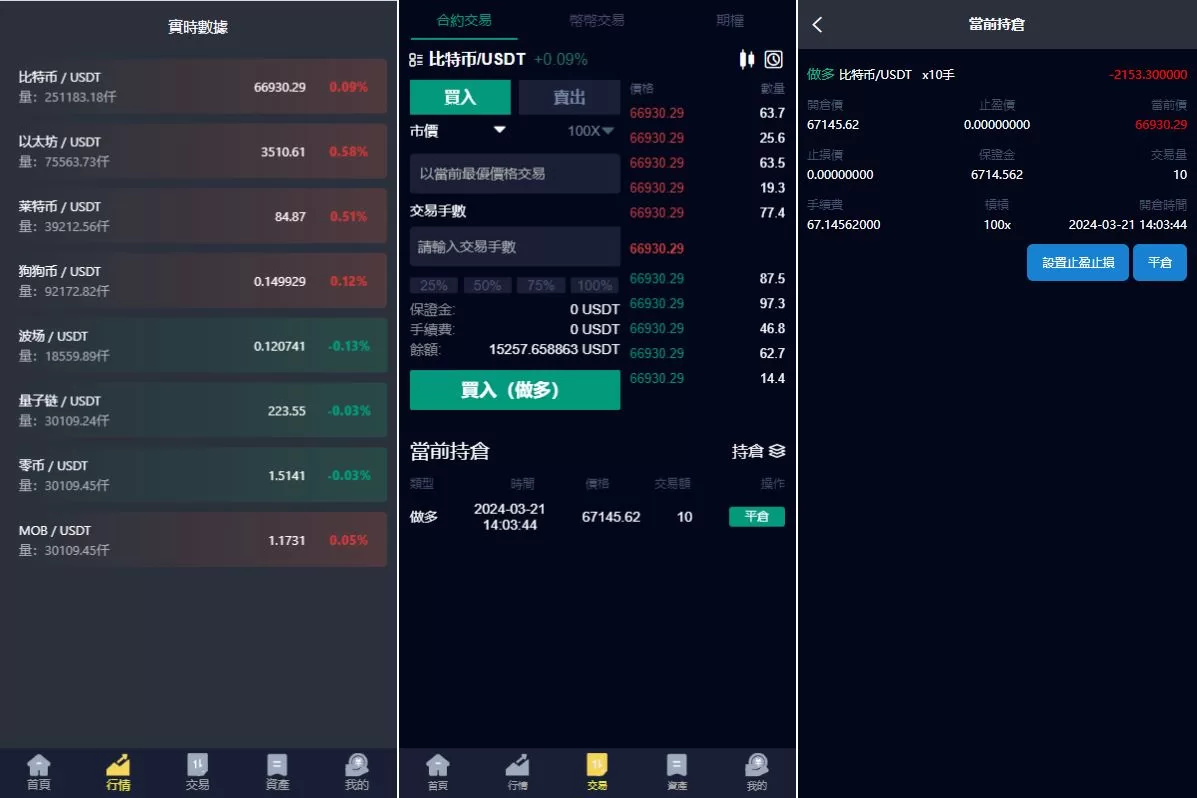The height and width of the screenshot is (798, 1197).
Task: Open order history clock icon
Action: click(773, 60)
